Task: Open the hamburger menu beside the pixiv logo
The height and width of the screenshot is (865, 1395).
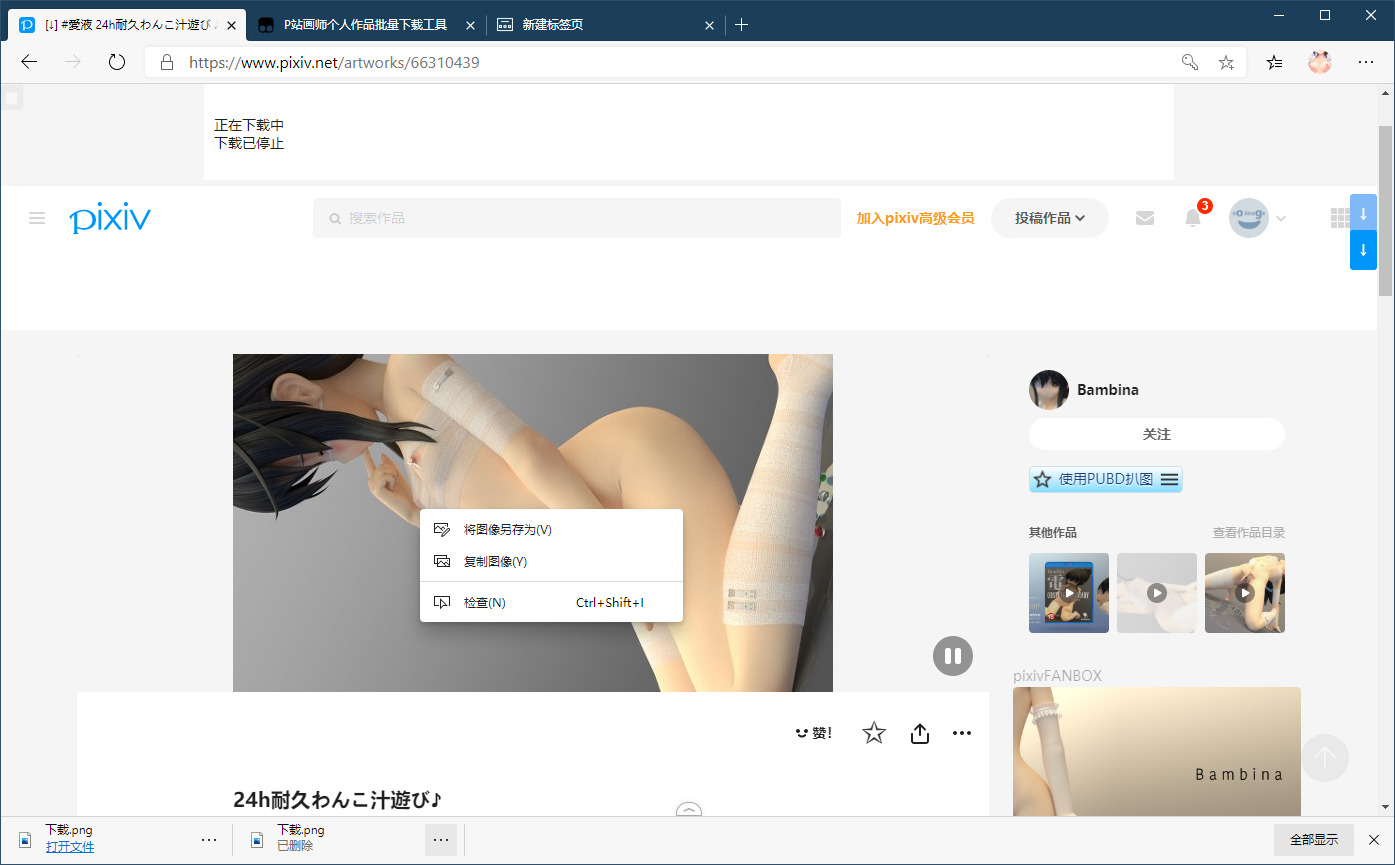Action: coord(37,217)
